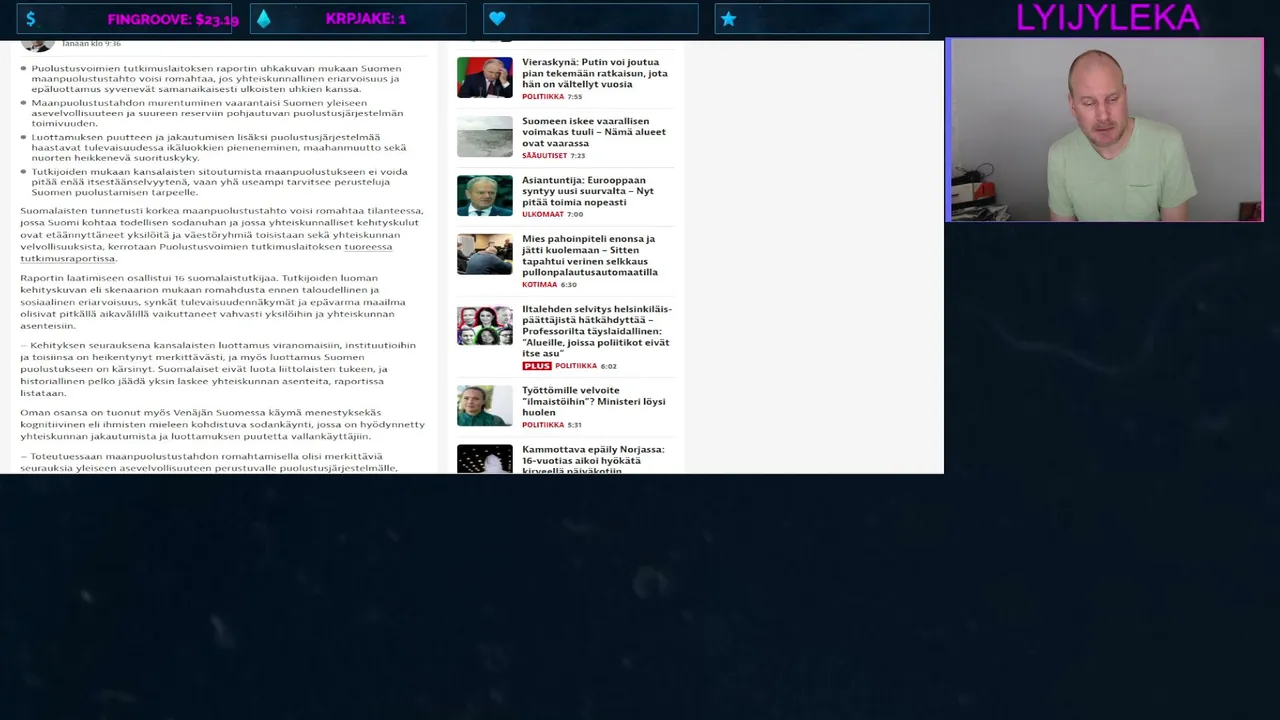Click the blue heart icon
This screenshot has width=1280, height=720.
pyautogui.click(x=497, y=19)
